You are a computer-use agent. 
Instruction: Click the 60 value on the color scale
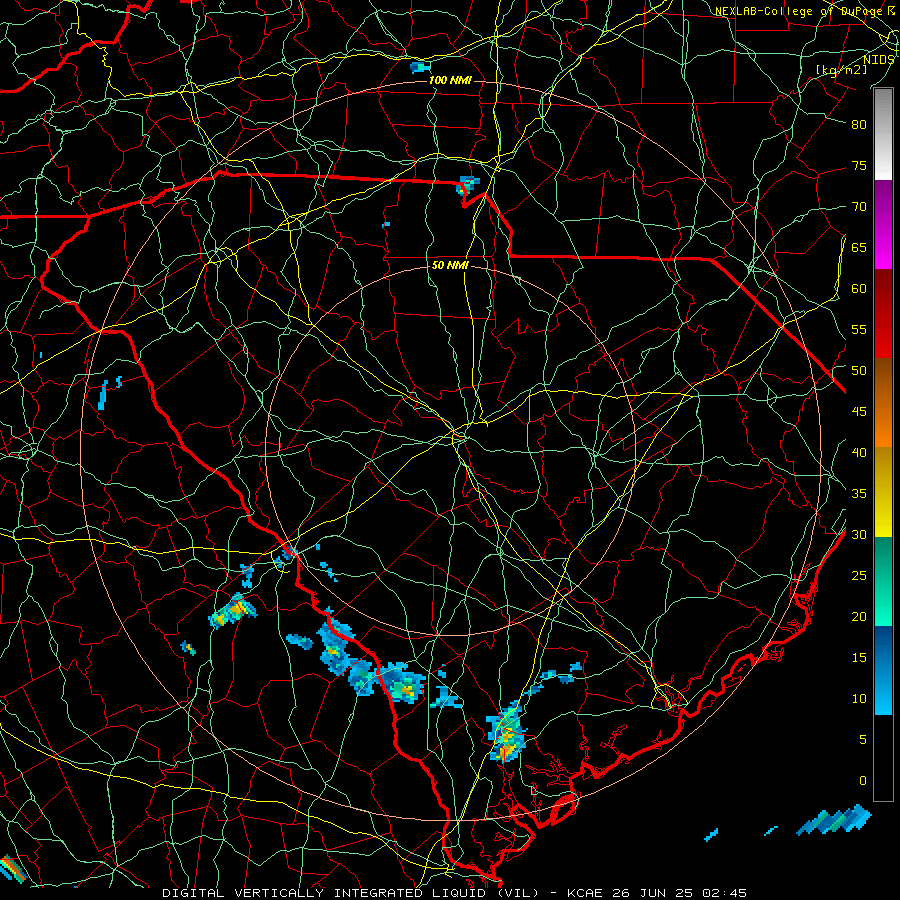859,289
